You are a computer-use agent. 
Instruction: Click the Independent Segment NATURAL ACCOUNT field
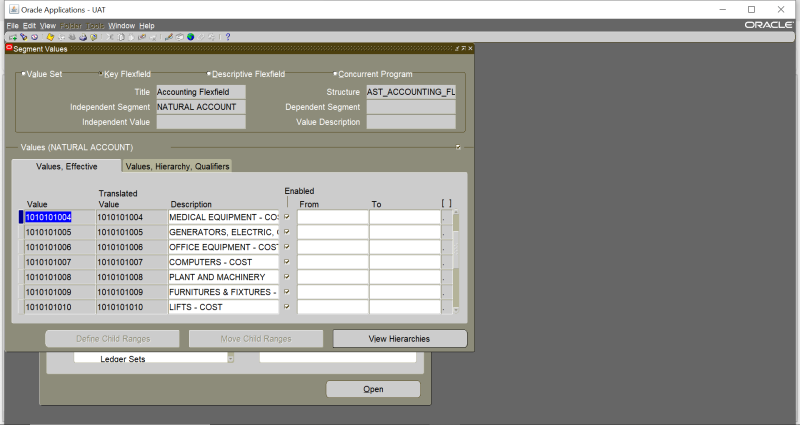[x=201, y=107]
